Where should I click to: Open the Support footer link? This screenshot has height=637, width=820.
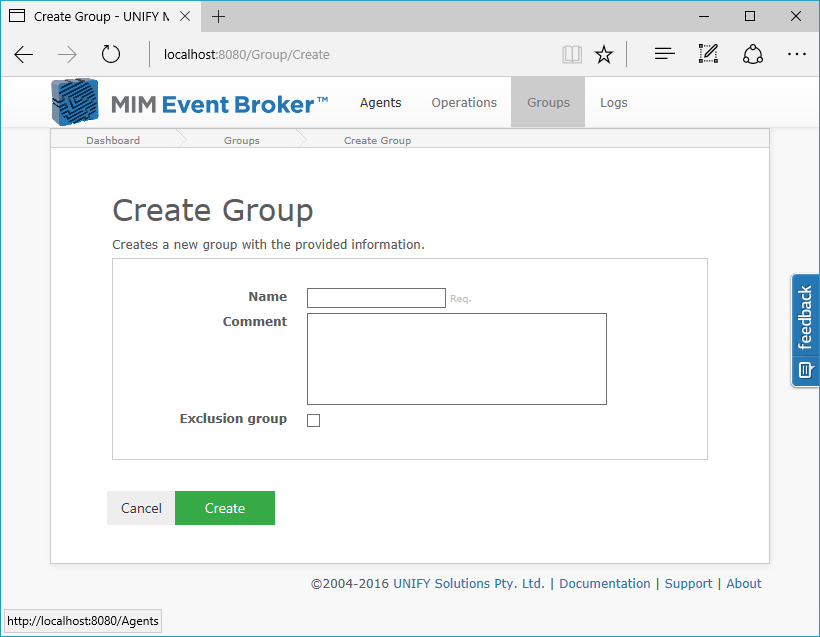688,583
